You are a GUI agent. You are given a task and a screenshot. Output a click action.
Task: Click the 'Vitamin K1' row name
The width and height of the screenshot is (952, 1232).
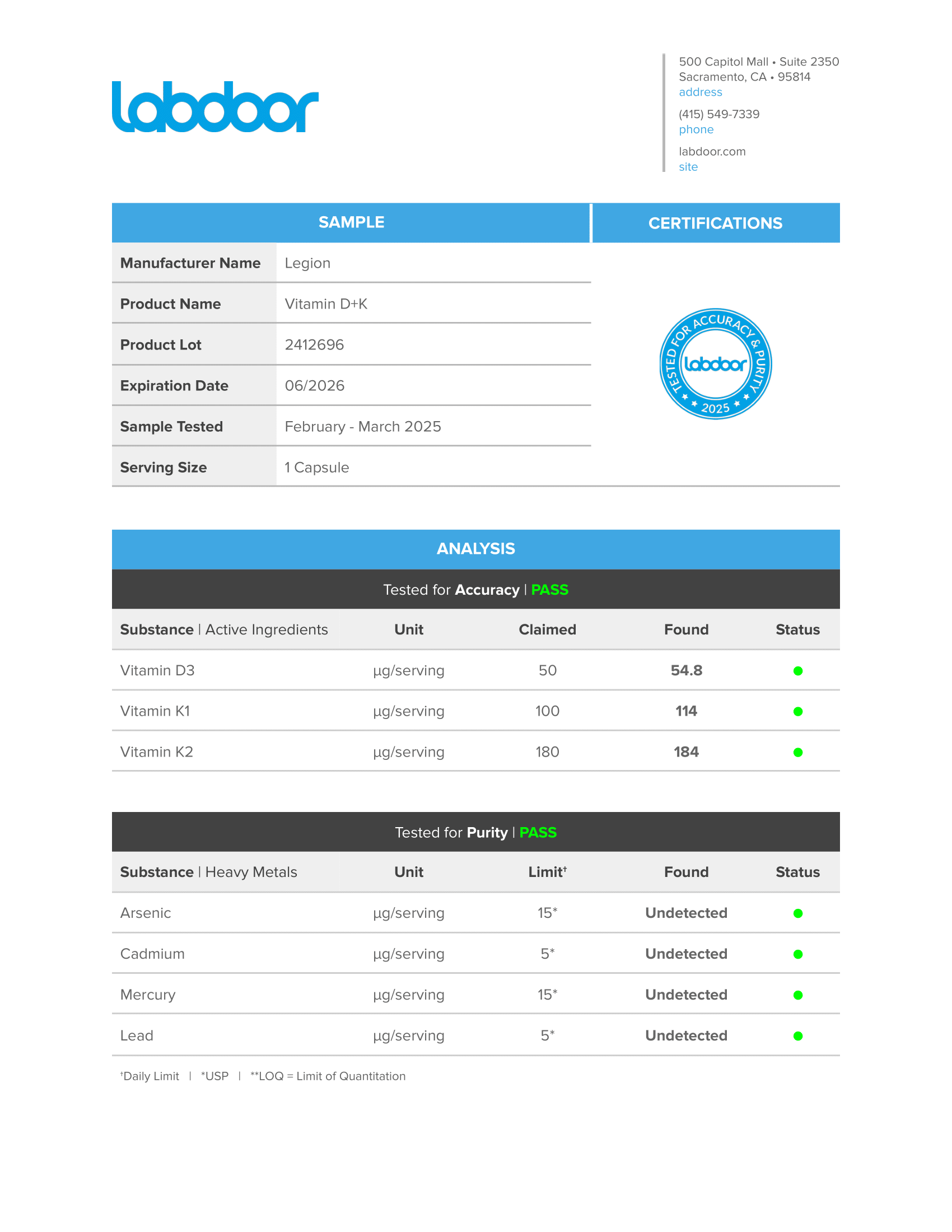155,711
